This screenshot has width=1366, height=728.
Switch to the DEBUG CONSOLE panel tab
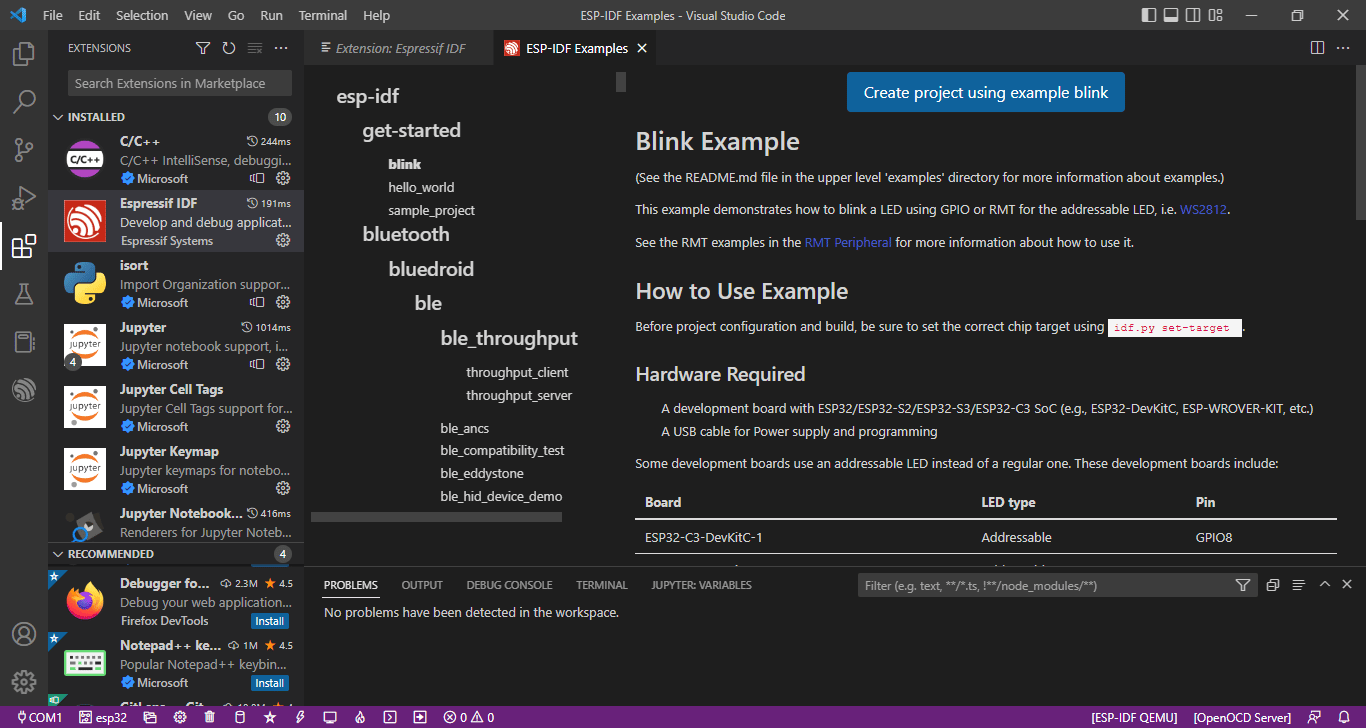[x=509, y=585]
